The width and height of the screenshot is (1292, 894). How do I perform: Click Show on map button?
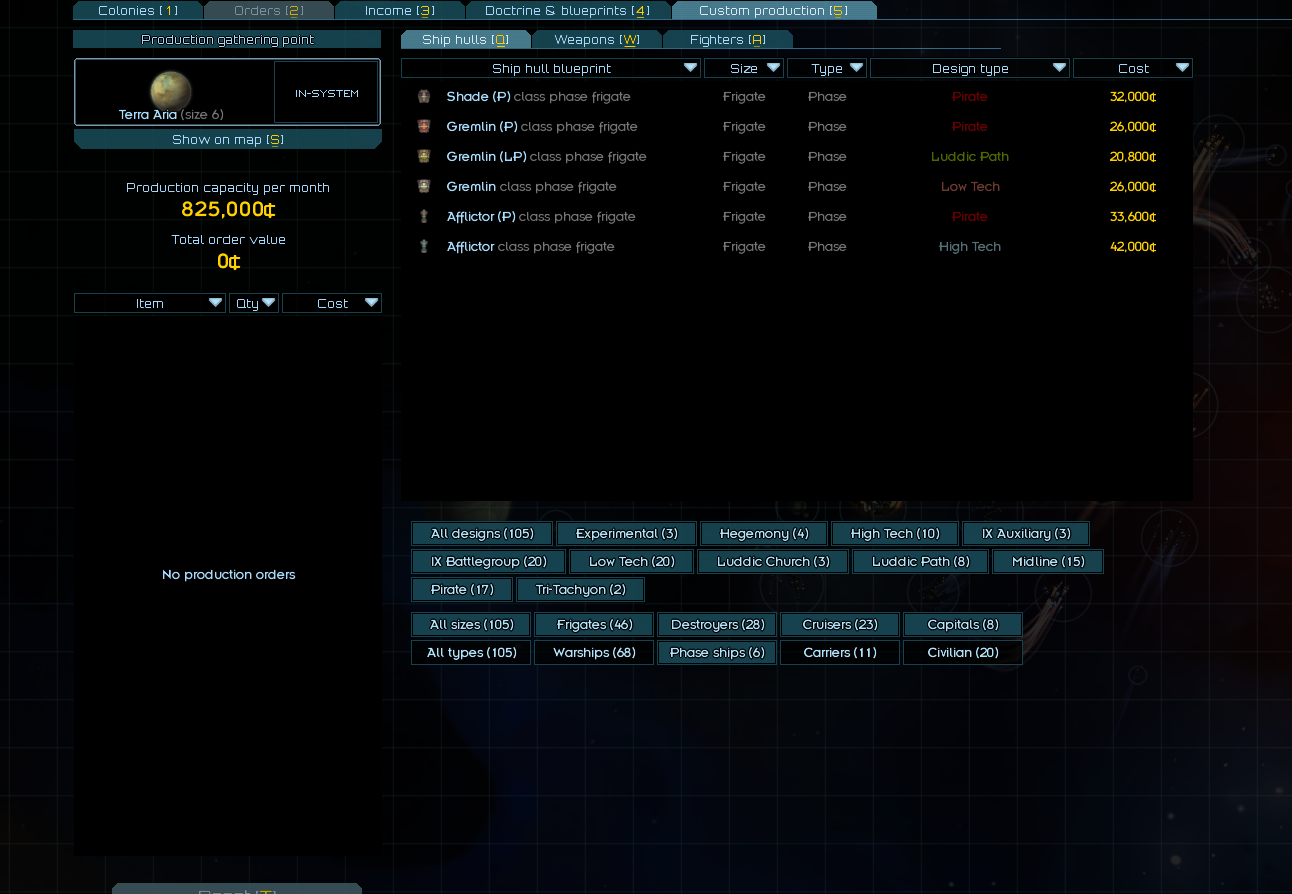pyautogui.click(x=228, y=140)
